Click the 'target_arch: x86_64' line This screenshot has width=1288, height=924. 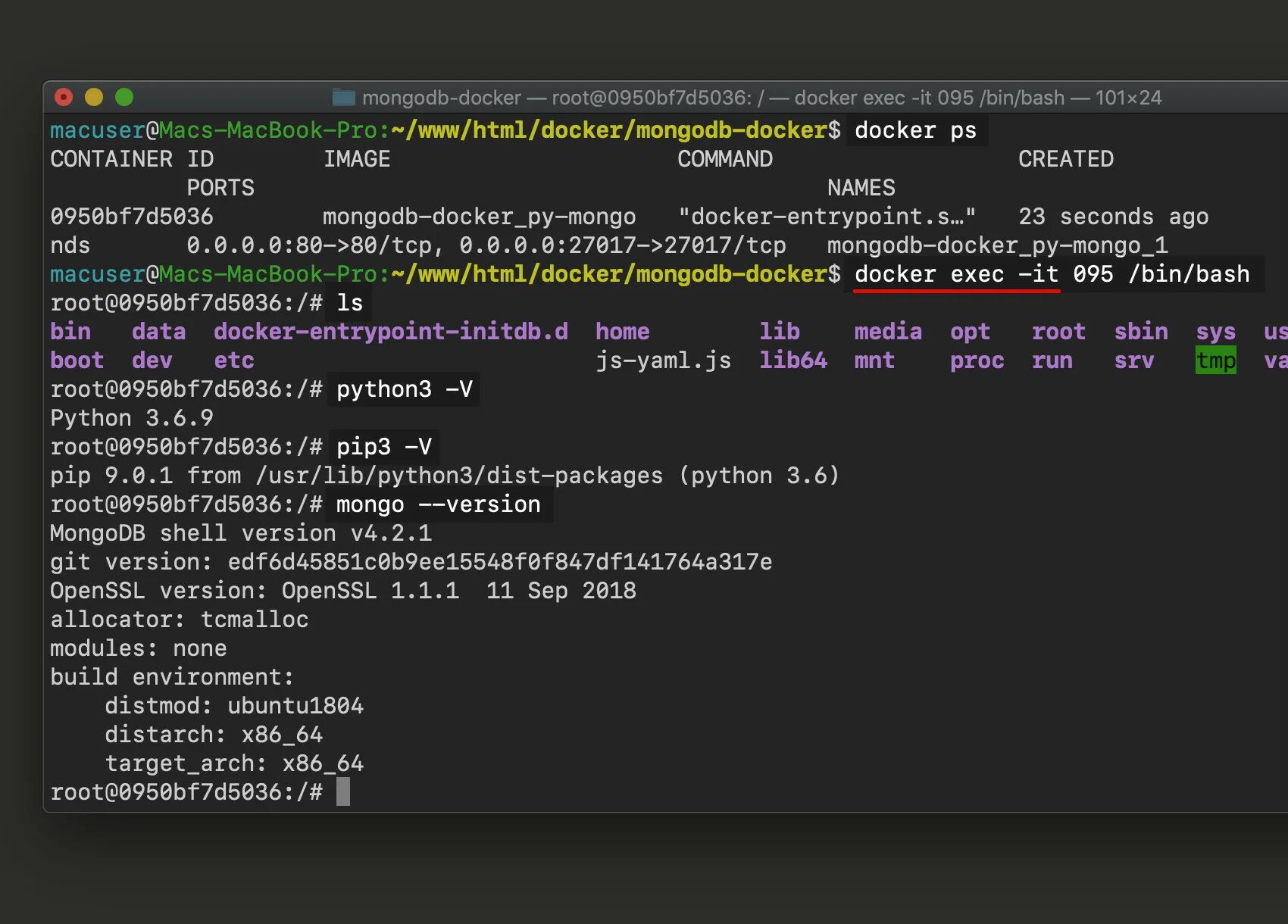pyautogui.click(x=234, y=763)
